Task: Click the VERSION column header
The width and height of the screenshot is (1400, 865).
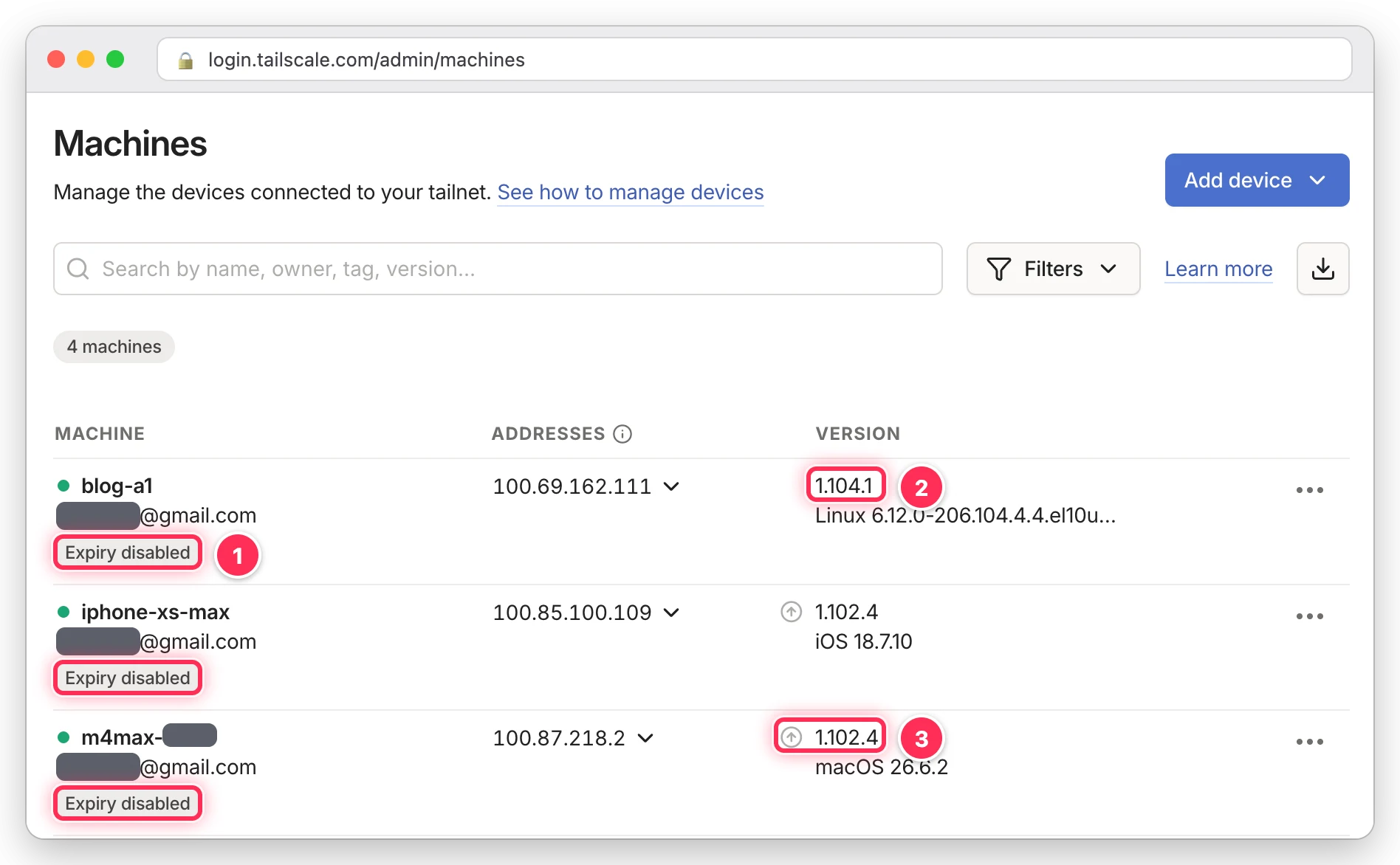Action: 858,434
